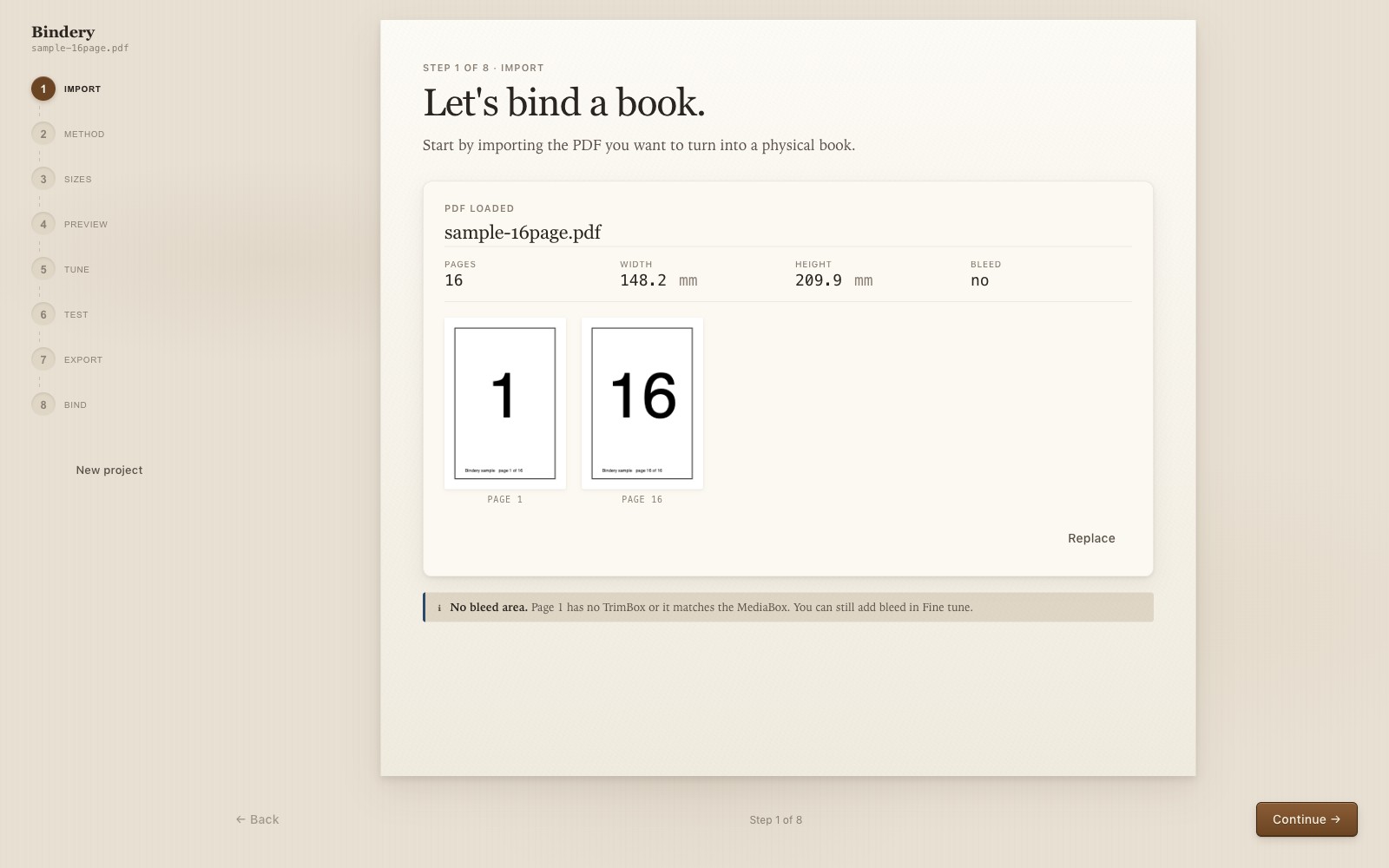
Task: Open the Page 16 thumbnail
Action: [642, 404]
